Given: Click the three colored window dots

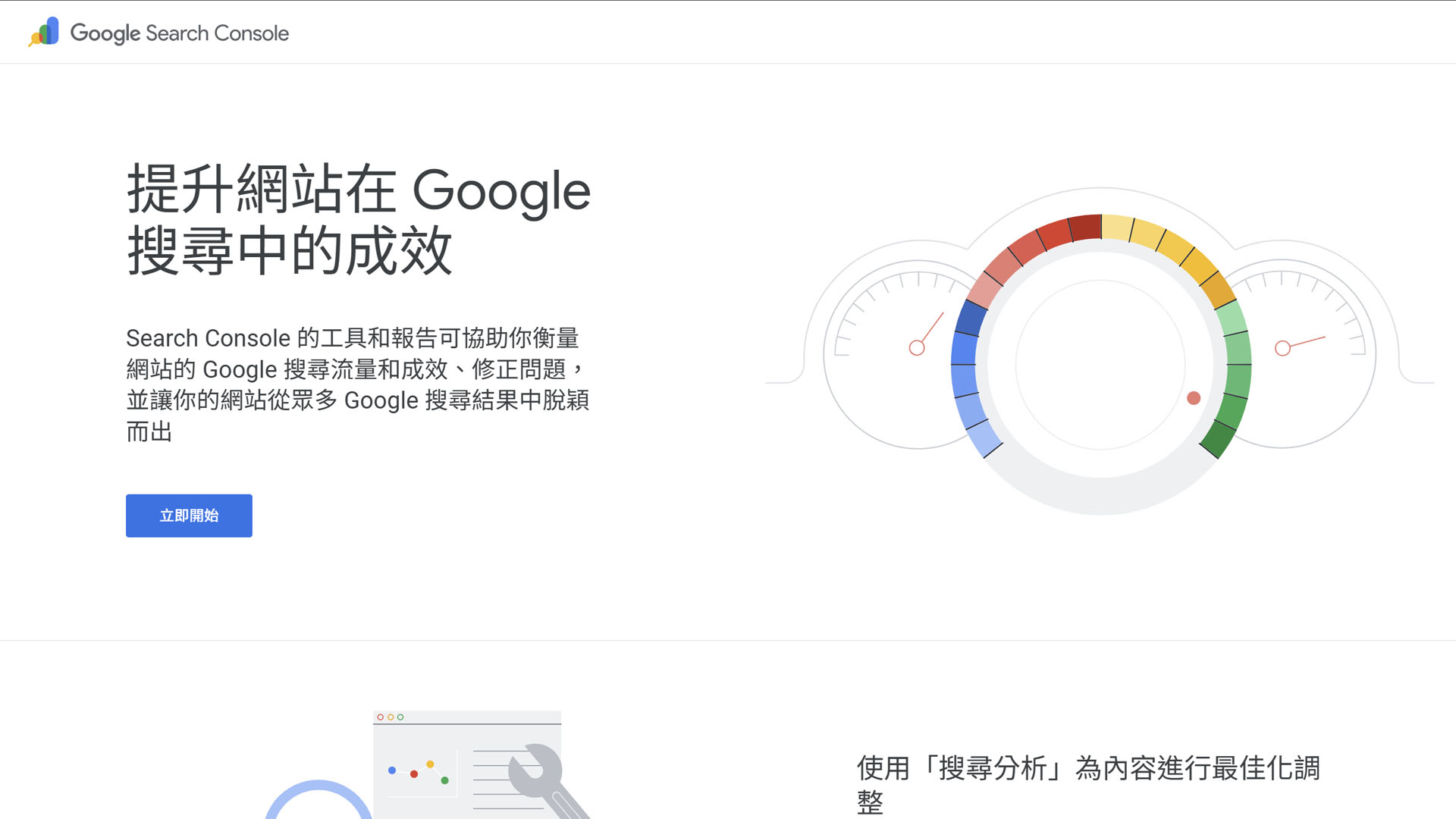Looking at the screenshot, I should click(391, 717).
